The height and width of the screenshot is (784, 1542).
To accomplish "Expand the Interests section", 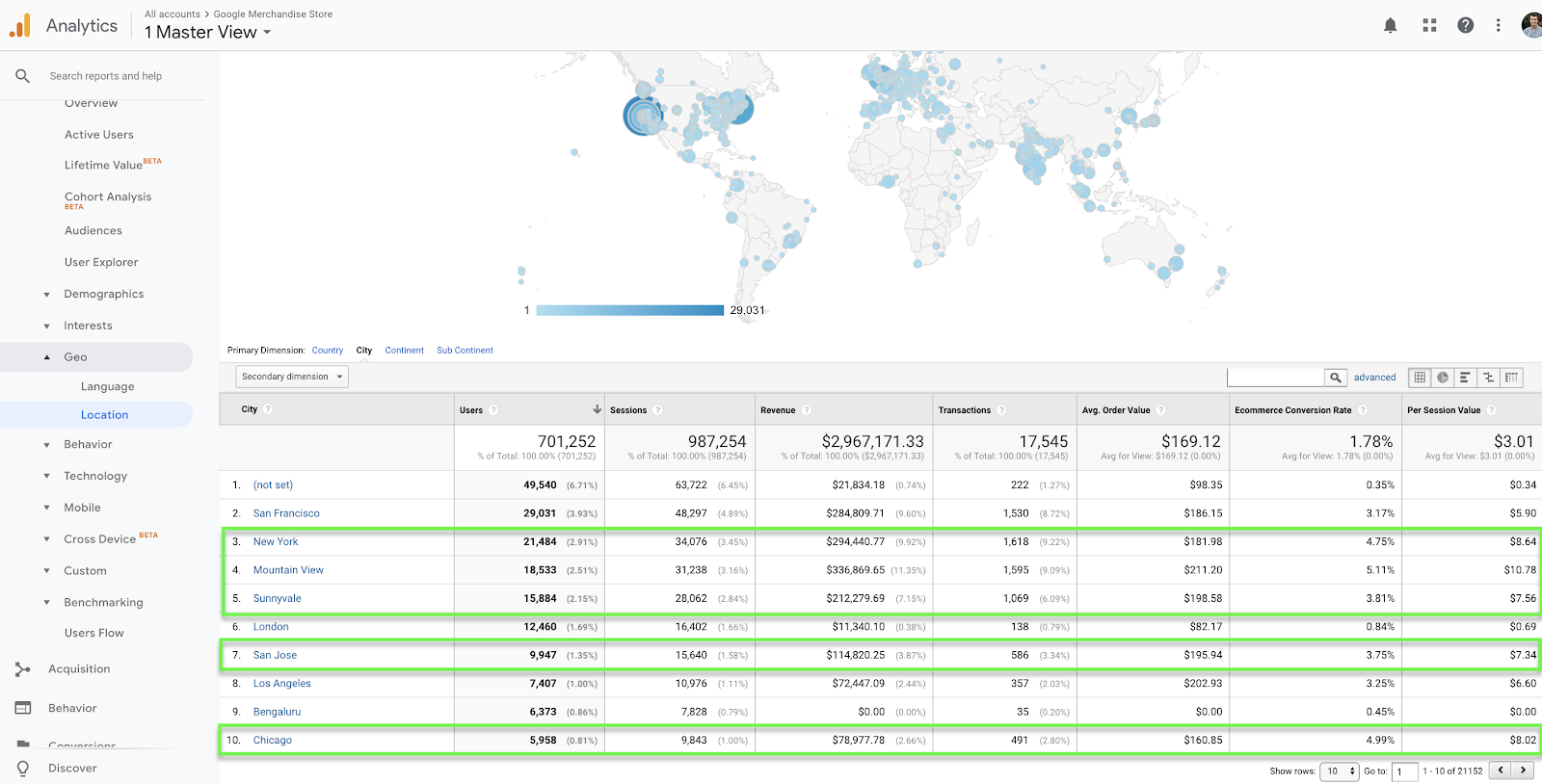I will click(46, 327).
